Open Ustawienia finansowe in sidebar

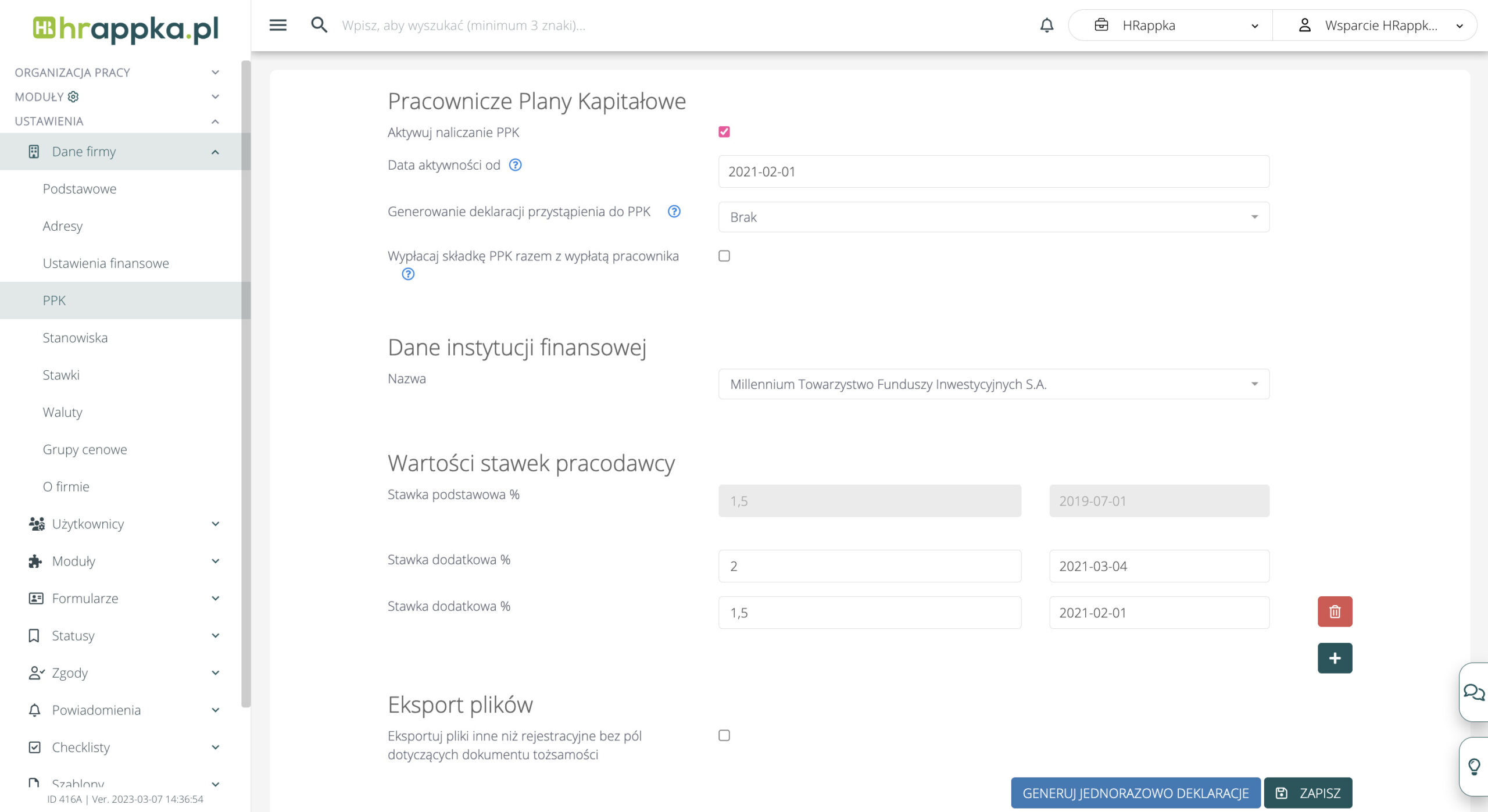pyautogui.click(x=106, y=263)
